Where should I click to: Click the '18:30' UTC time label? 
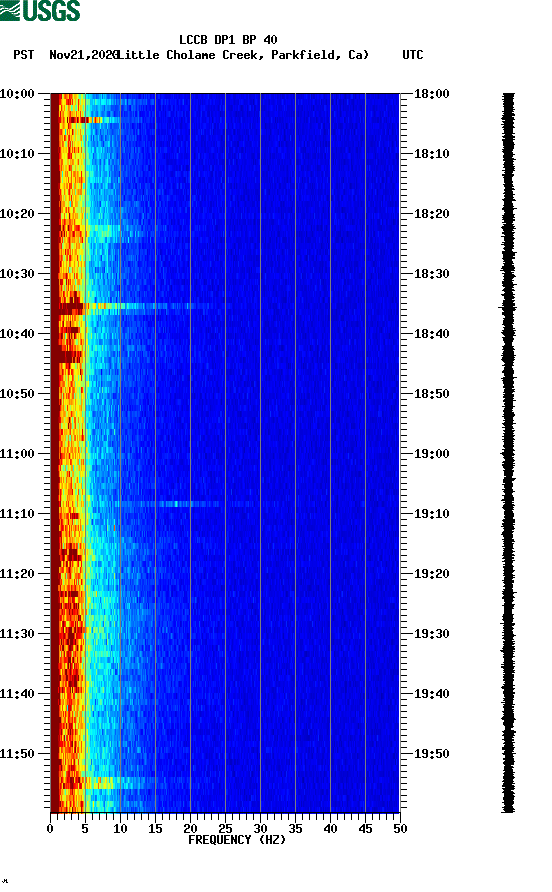pyautogui.click(x=431, y=274)
